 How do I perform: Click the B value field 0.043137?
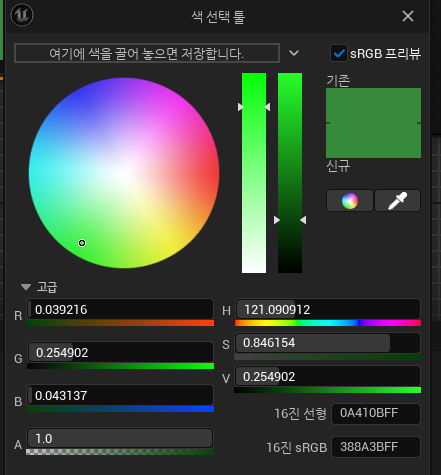point(120,395)
